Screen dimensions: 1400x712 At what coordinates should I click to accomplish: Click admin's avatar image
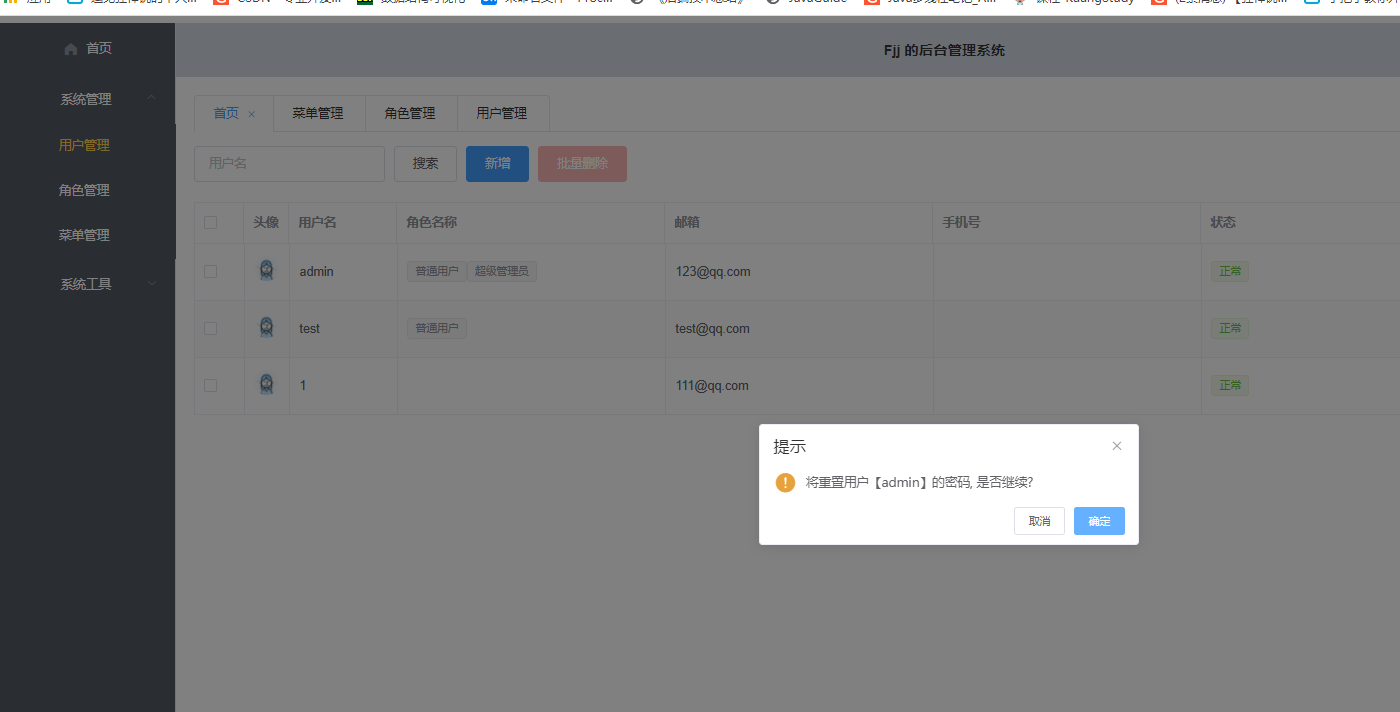pos(266,271)
